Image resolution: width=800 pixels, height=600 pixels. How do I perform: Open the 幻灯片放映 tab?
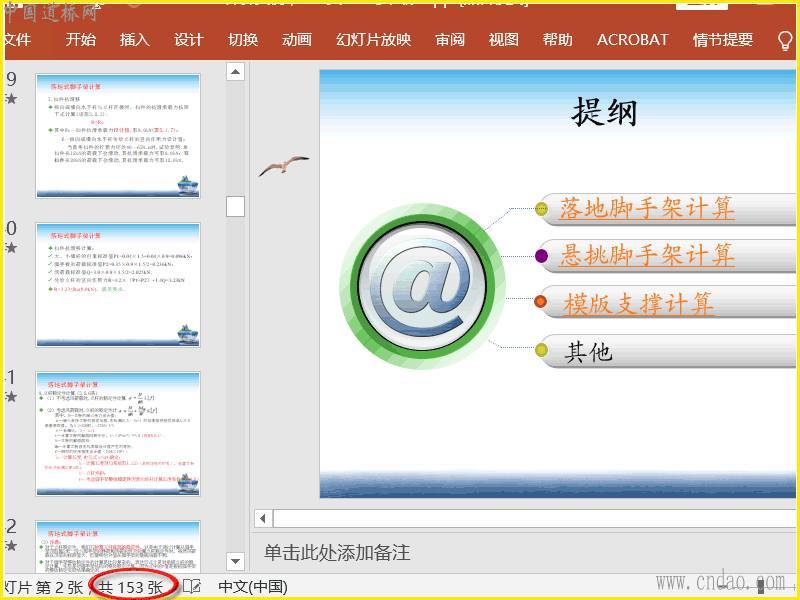(x=373, y=39)
